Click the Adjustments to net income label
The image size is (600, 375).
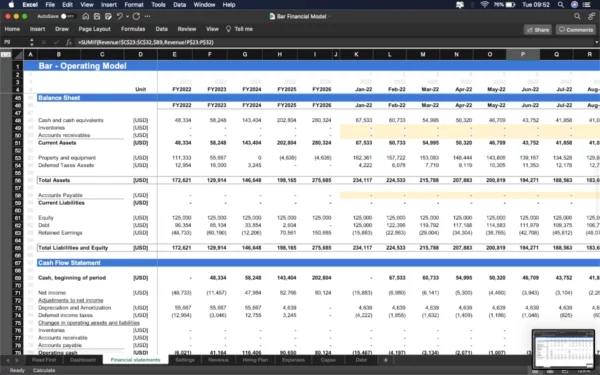tap(70, 300)
